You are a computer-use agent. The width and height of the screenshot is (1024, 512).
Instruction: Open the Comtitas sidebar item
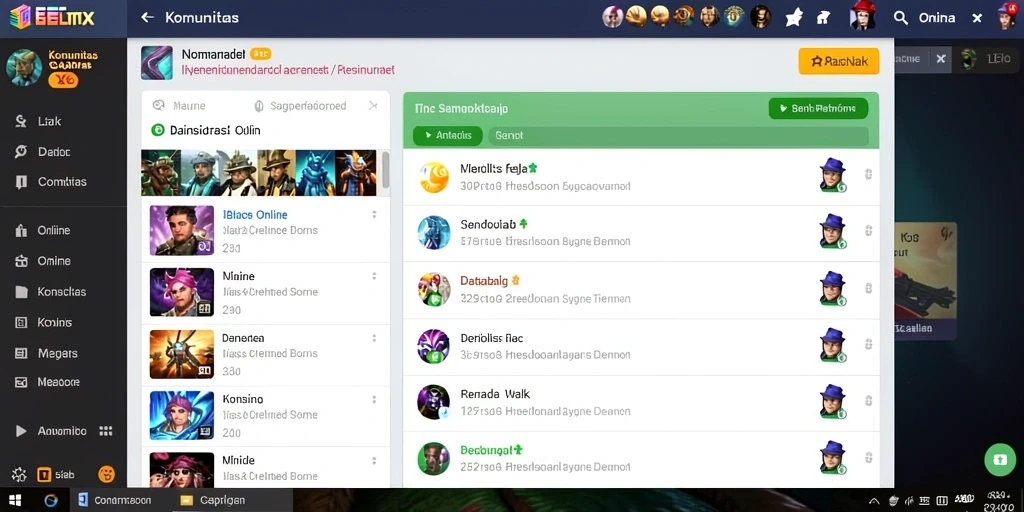50,182
